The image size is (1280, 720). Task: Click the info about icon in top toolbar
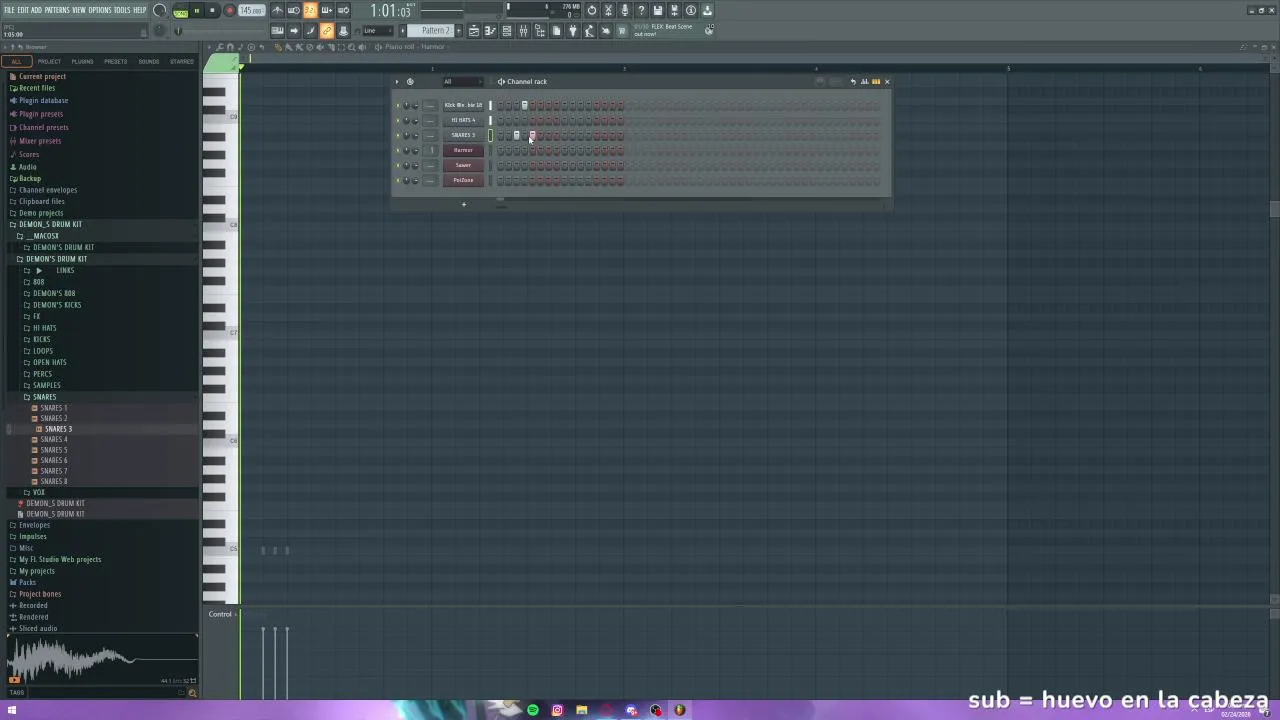tap(691, 11)
